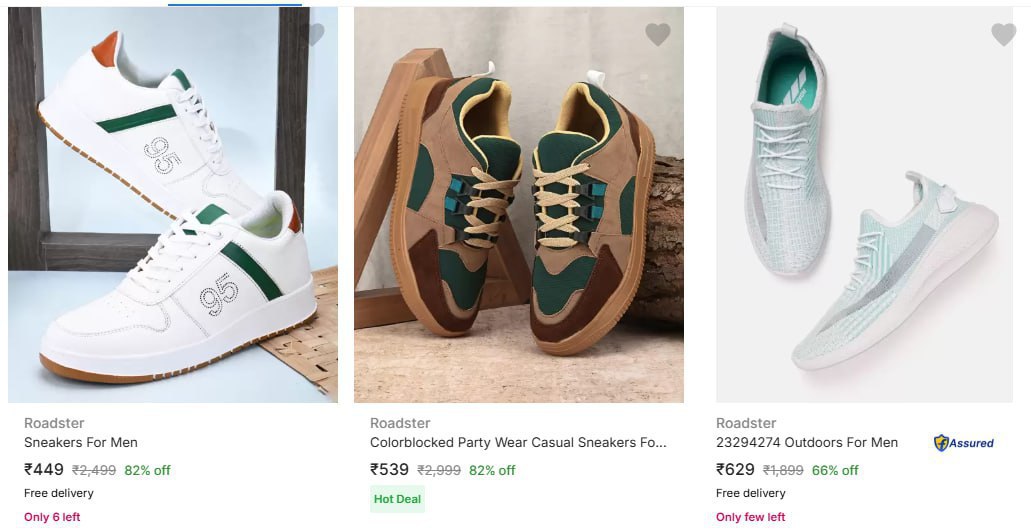View the mint knit running shoes photo
Image resolution: width=1031 pixels, height=529 pixels.
click(x=864, y=205)
